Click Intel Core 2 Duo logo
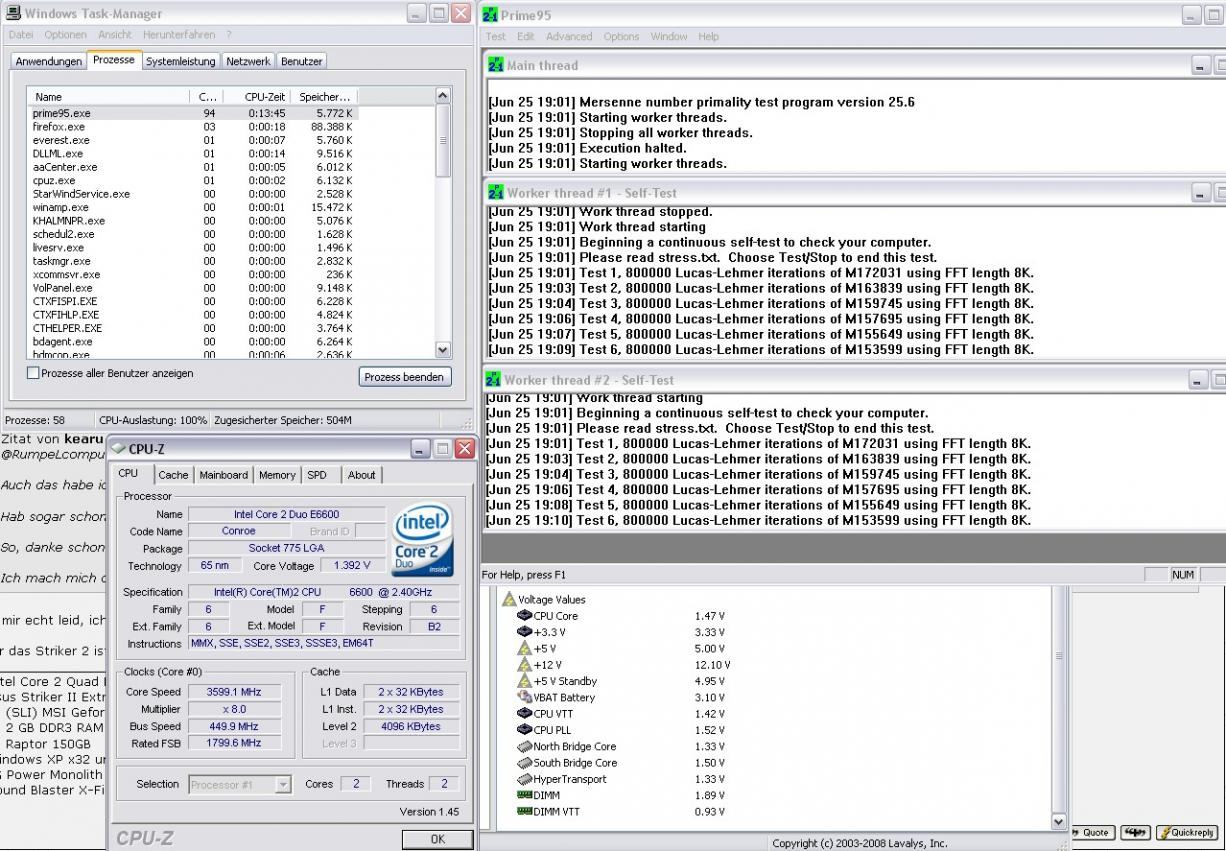The height and width of the screenshot is (851, 1226). click(x=424, y=540)
